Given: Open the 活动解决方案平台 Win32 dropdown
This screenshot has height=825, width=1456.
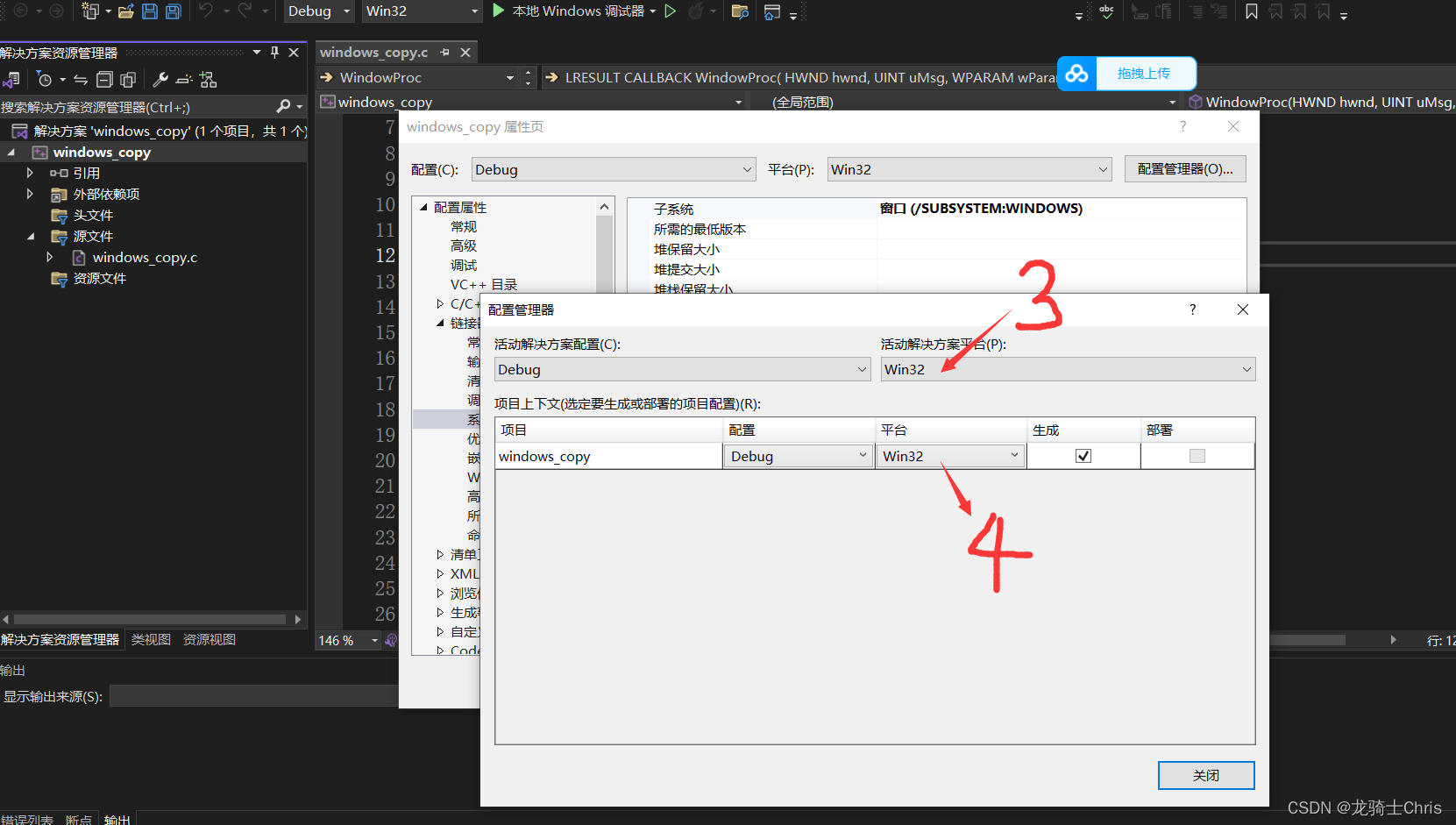Looking at the screenshot, I should click(x=1067, y=369).
